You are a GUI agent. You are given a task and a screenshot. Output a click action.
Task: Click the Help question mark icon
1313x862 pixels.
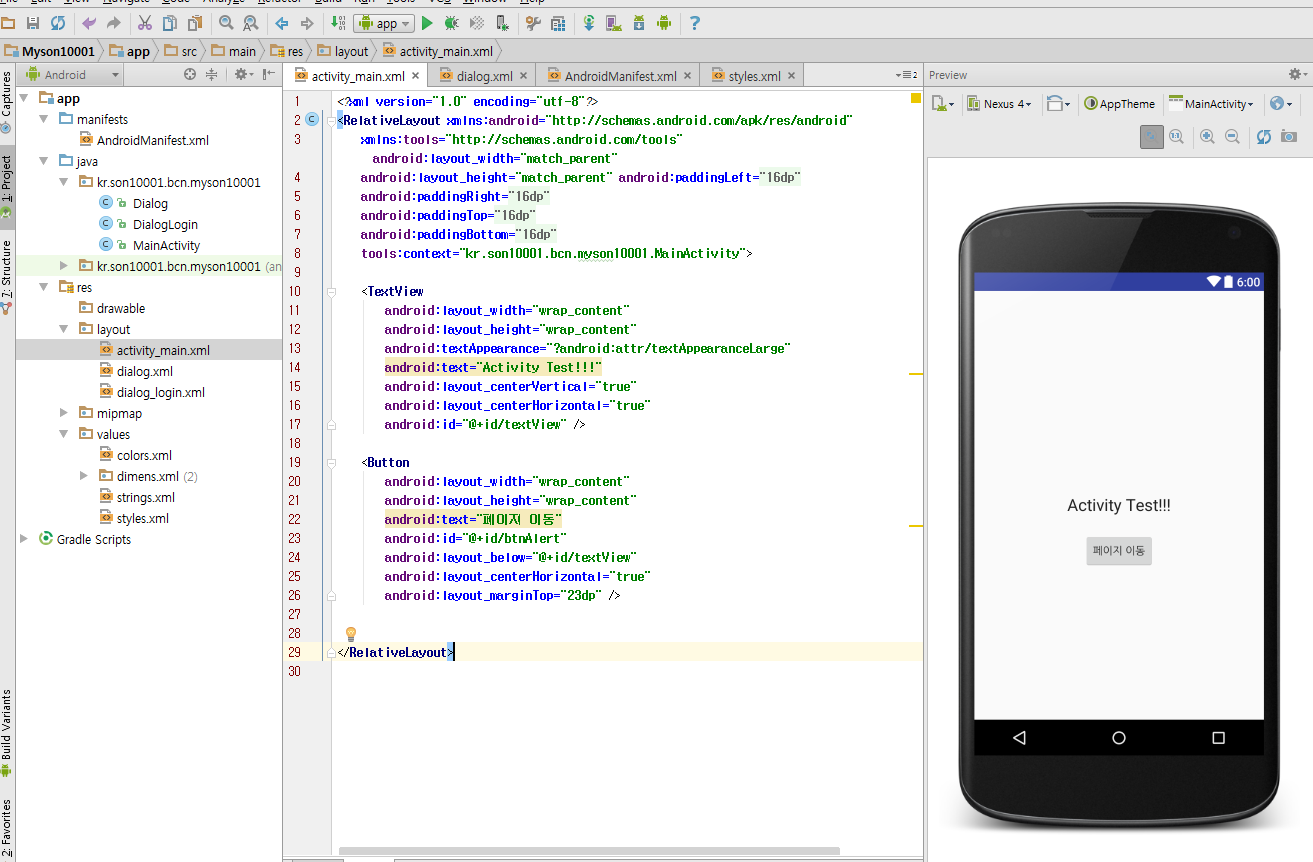pyautogui.click(x=695, y=23)
